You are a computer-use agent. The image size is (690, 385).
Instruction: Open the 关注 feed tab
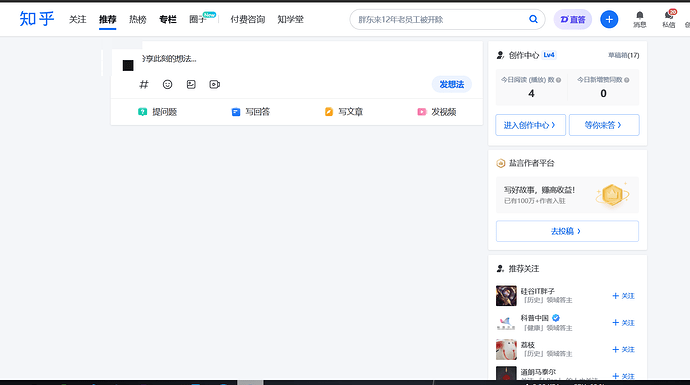[x=77, y=19]
